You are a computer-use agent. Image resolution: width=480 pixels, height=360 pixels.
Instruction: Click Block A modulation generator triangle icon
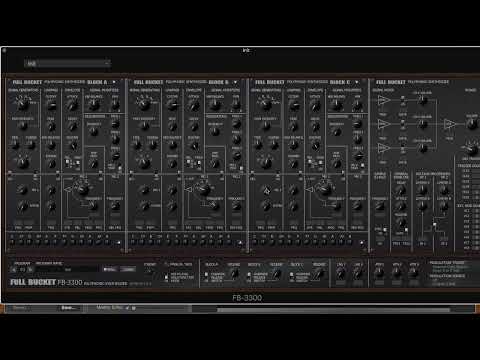point(67,190)
